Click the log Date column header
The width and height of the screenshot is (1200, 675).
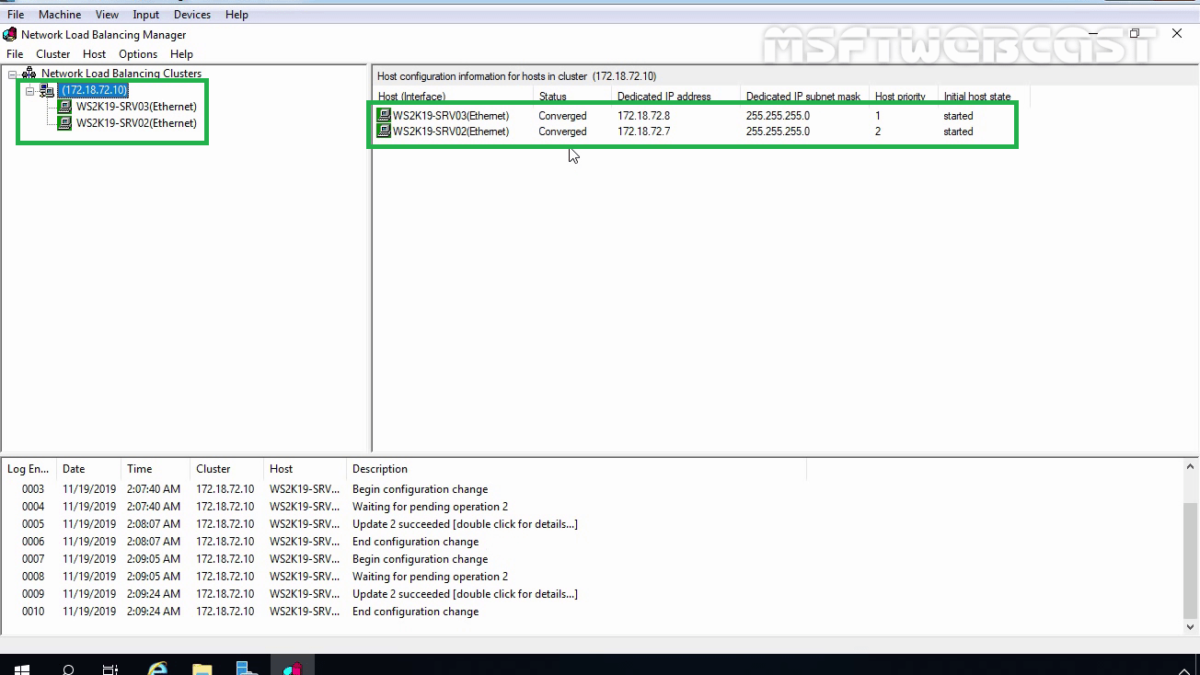88,469
